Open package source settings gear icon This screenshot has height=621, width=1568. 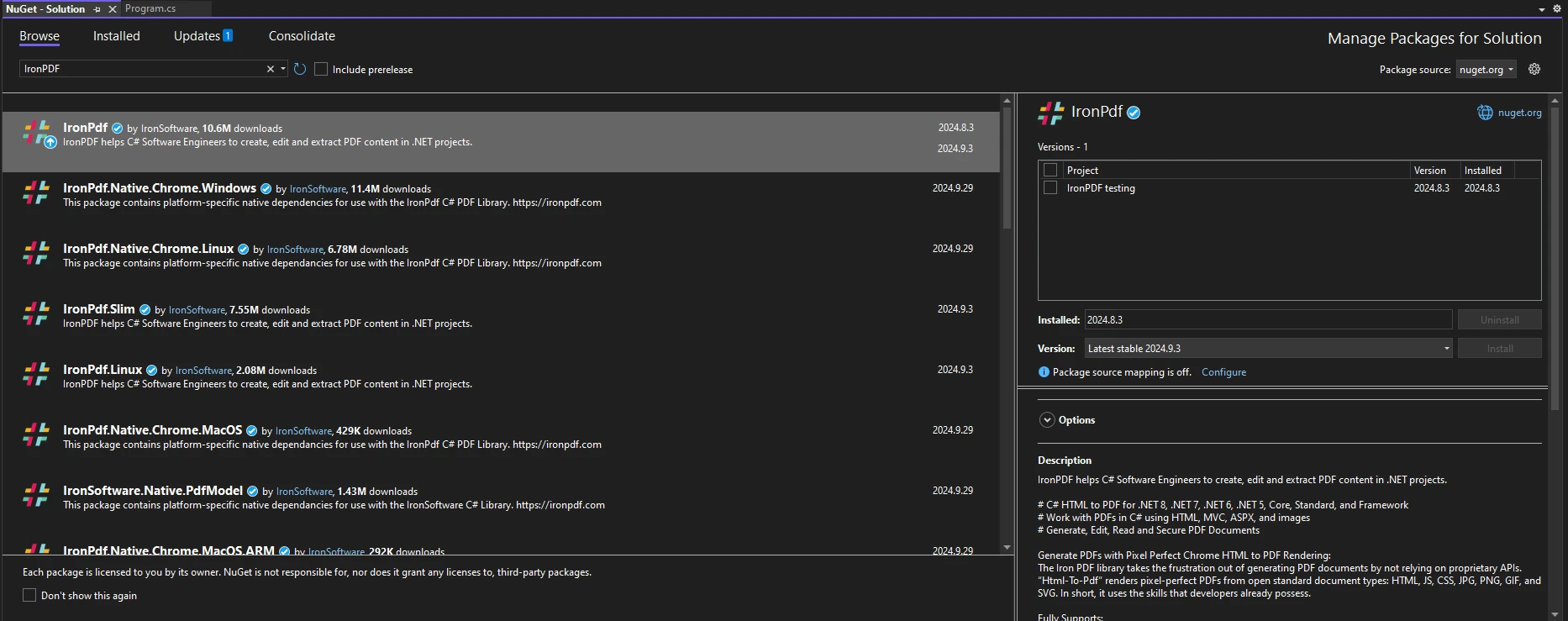pyautogui.click(x=1534, y=69)
